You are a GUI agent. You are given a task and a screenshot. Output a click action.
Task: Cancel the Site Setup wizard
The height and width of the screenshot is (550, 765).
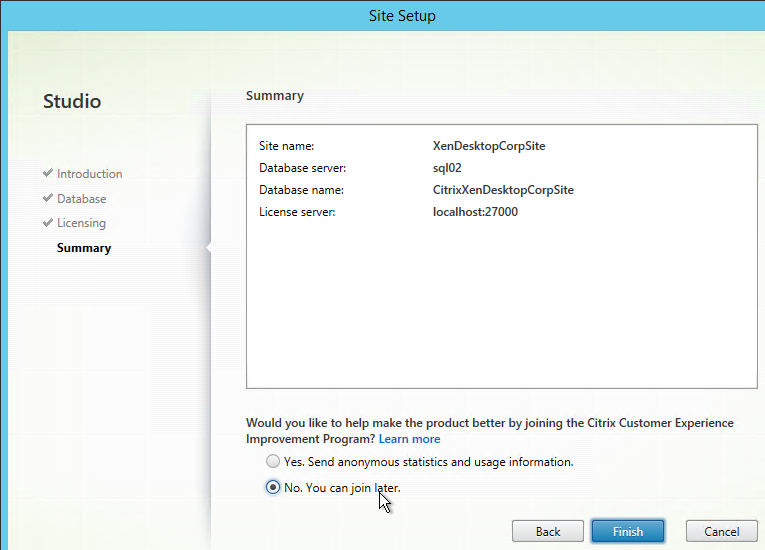coord(721,531)
